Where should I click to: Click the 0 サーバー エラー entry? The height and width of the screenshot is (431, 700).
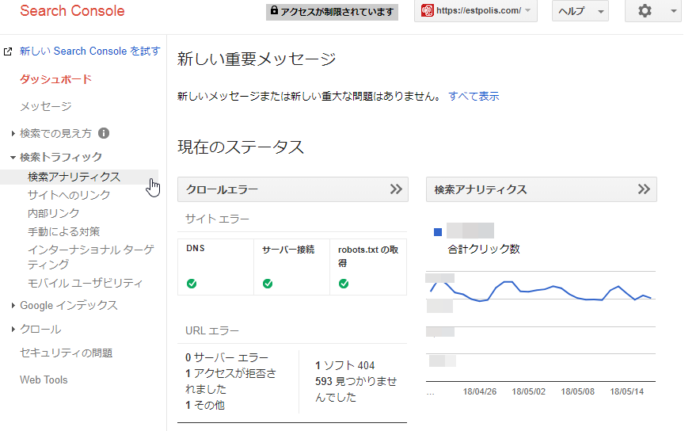click(x=227, y=357)
